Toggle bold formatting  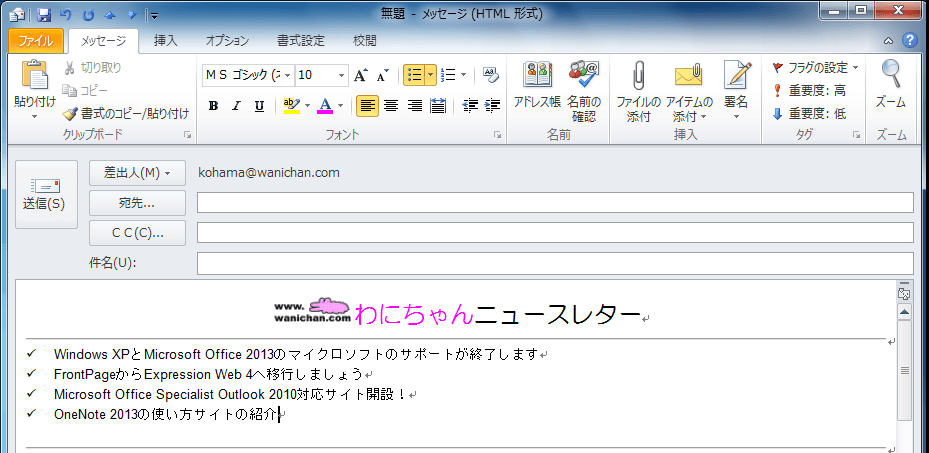(x=213, y=106)
